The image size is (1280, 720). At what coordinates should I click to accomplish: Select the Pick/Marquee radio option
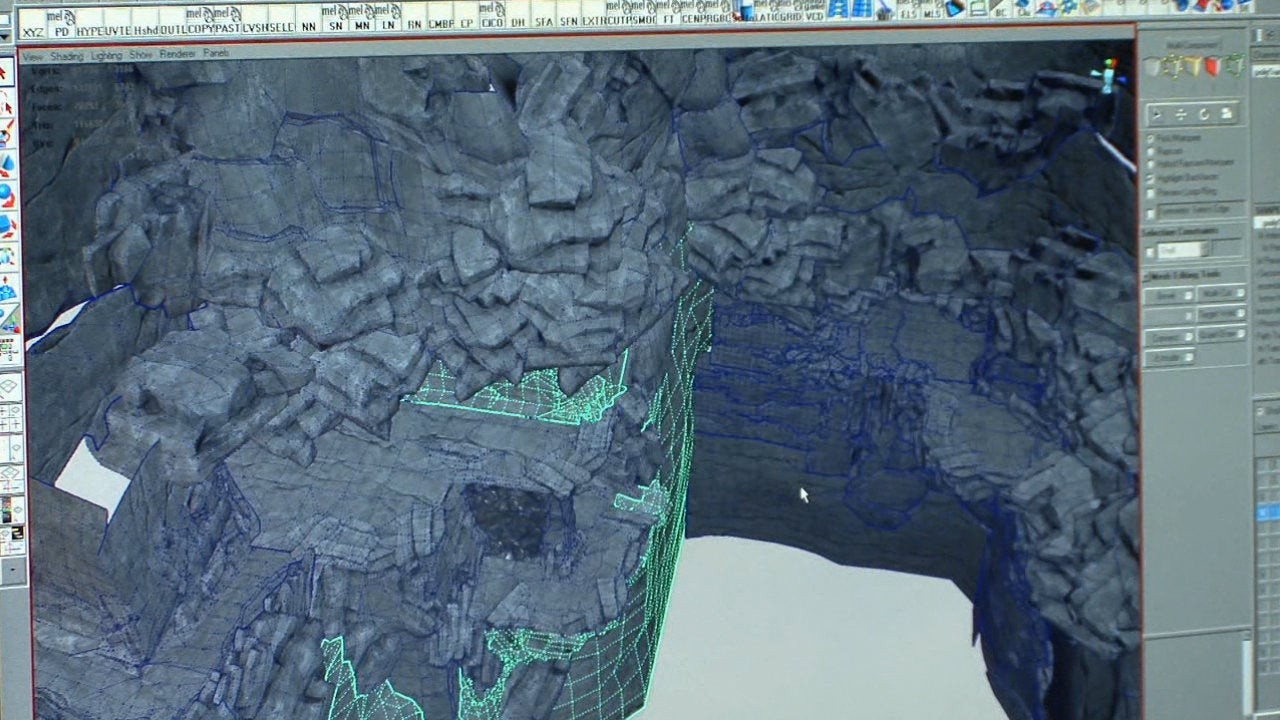tap(1151, 138)
